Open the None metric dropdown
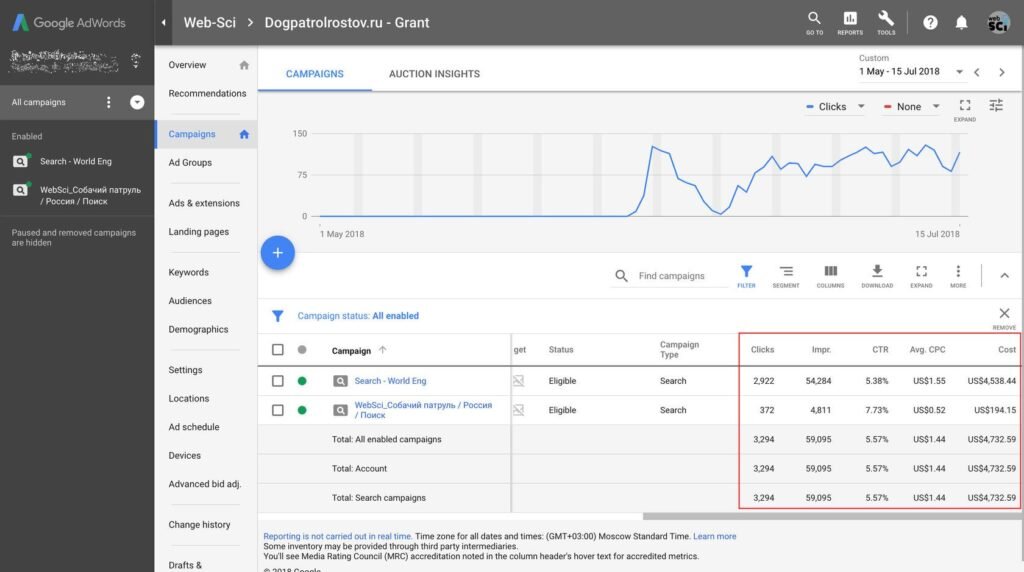The height and width of the screenshot is (572, 1024). 912,106
